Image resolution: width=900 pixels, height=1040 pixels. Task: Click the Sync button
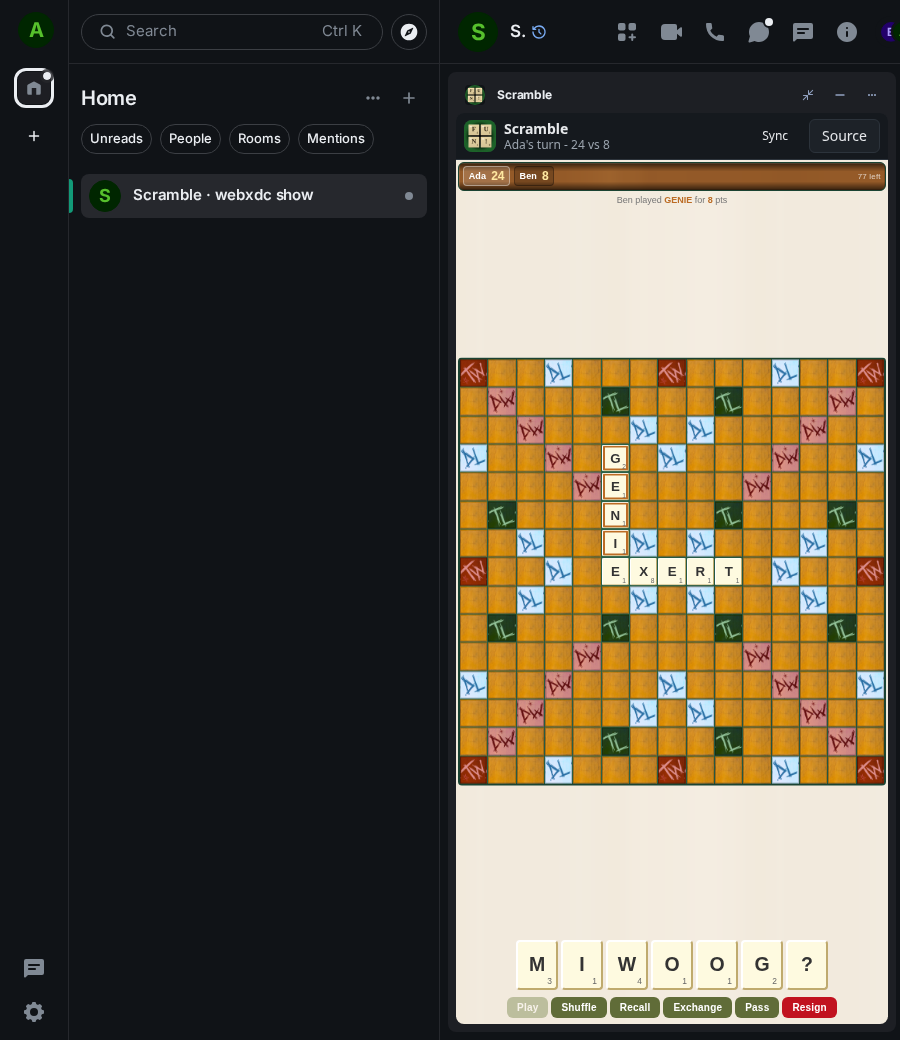tap(775, 136)
